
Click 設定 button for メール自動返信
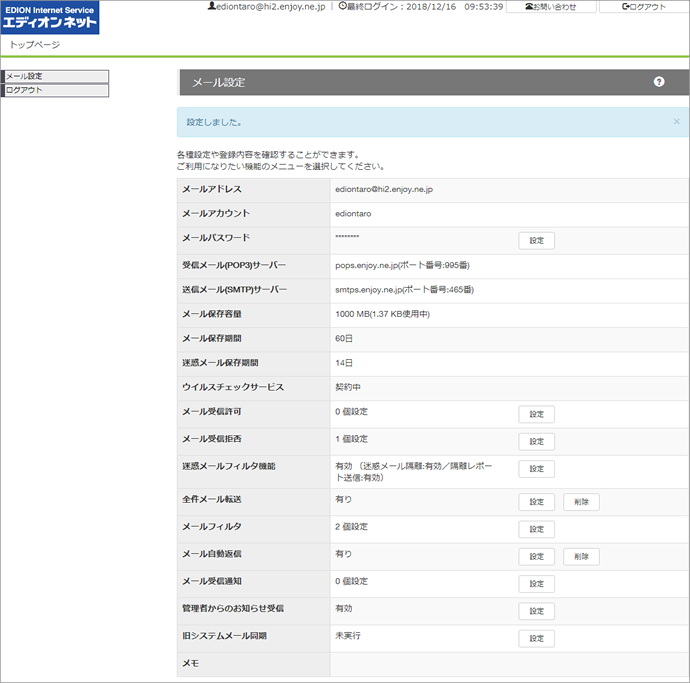click(536, 556)
